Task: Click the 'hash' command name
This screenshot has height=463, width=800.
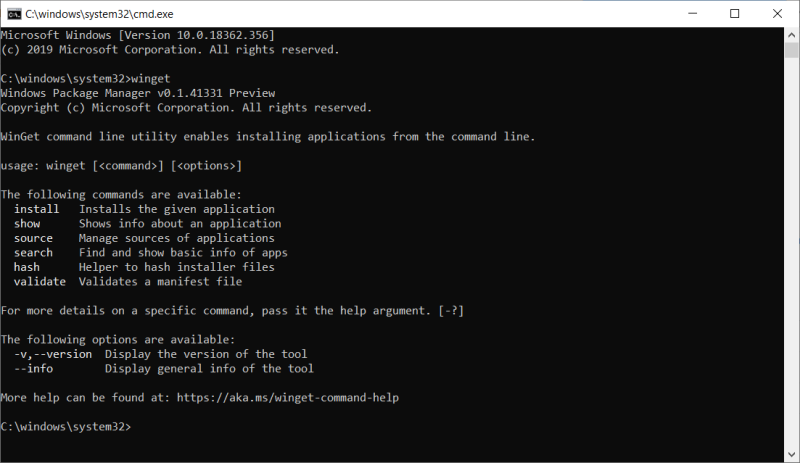Action: pos(27,267)
